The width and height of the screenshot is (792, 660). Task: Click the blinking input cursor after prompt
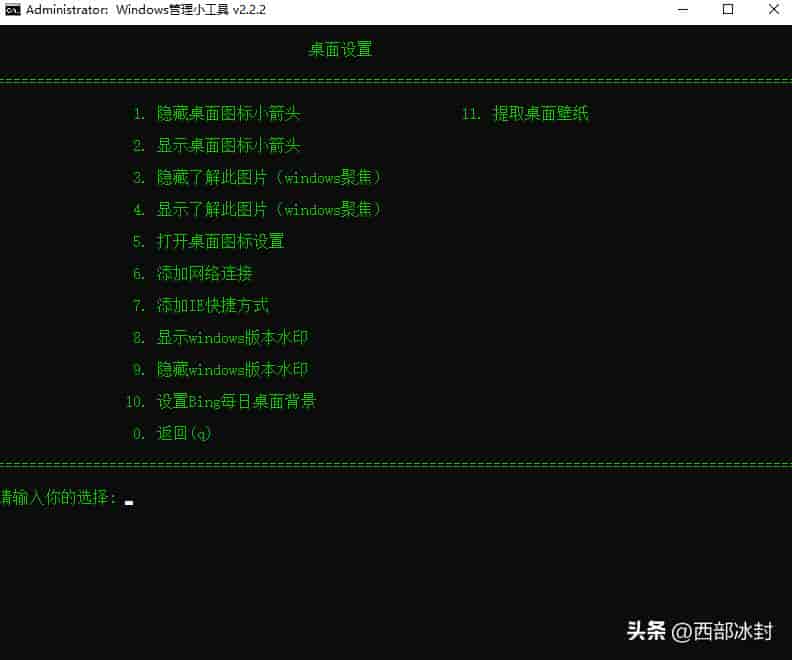coord(129,502)
